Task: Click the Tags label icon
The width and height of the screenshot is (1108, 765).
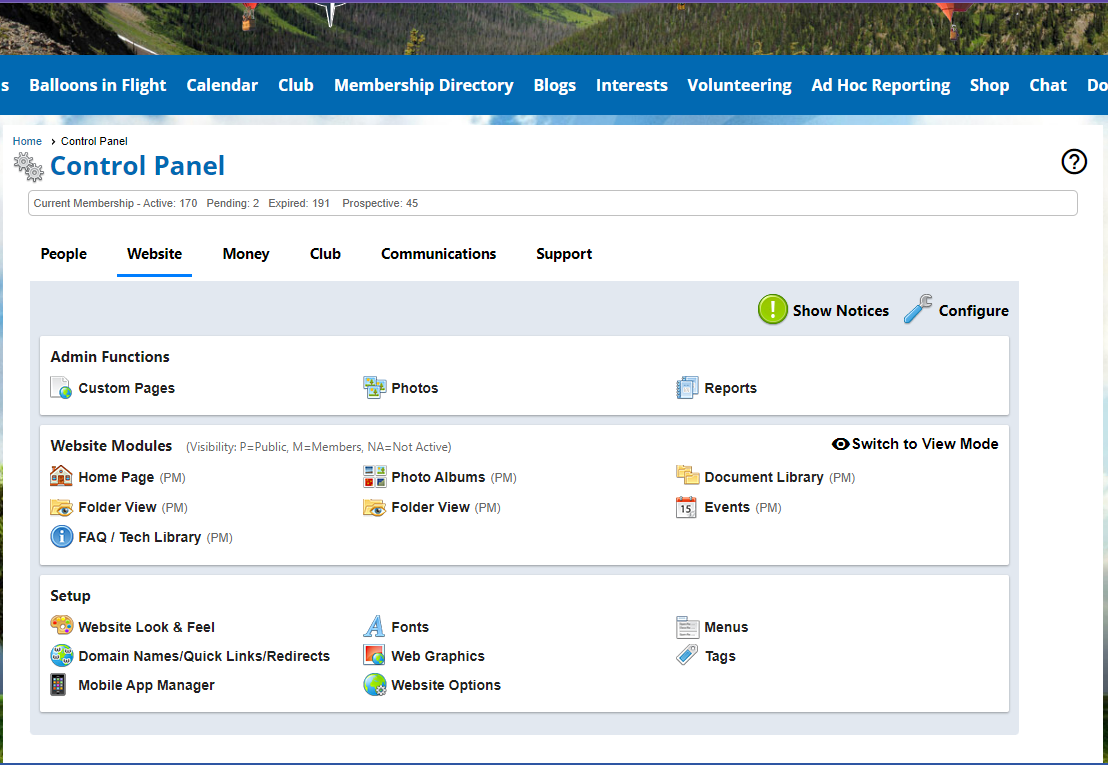Action: [x=687, y=656]
